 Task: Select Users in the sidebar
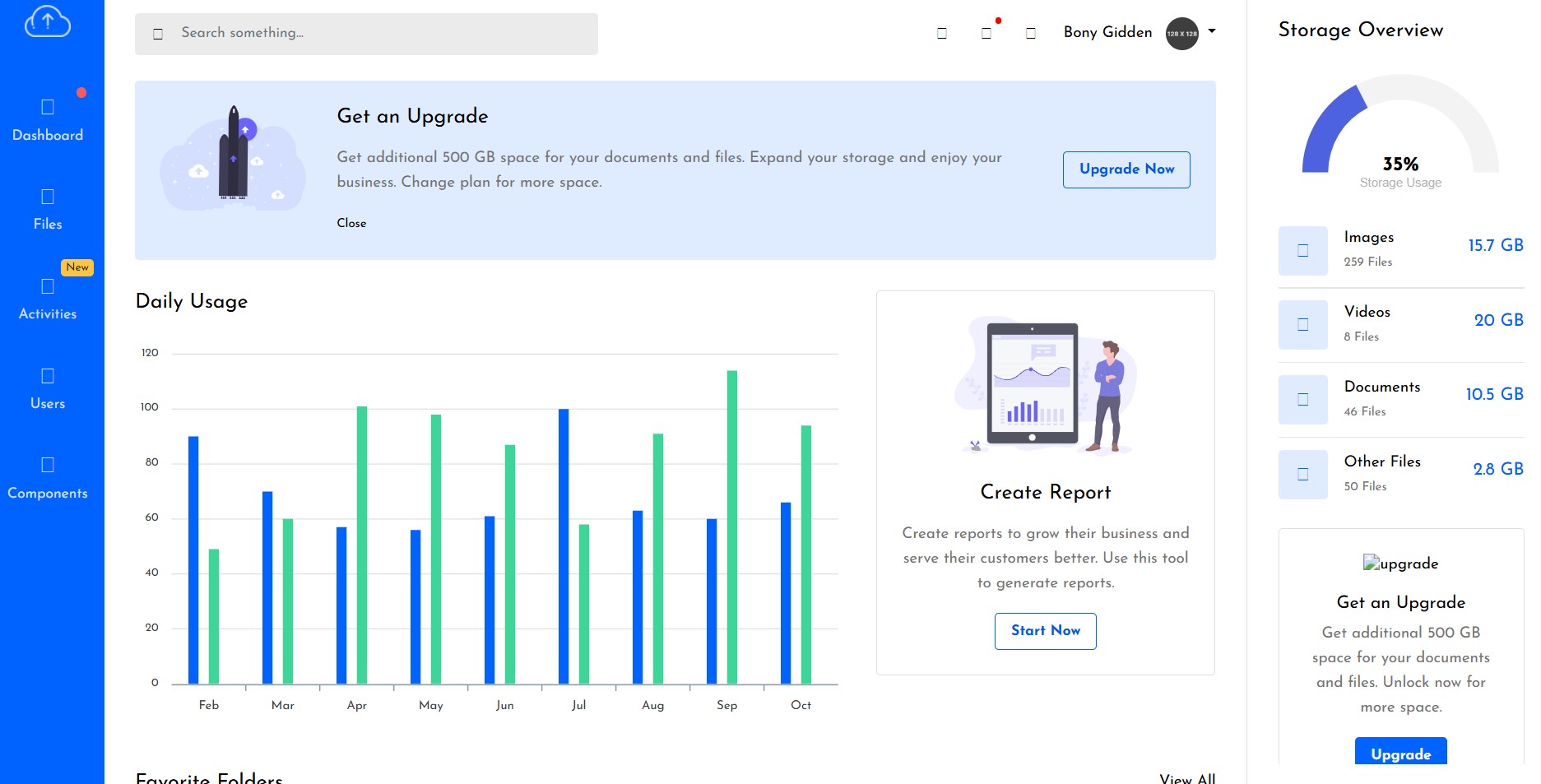pyautogui.click(x=48, y=388)
